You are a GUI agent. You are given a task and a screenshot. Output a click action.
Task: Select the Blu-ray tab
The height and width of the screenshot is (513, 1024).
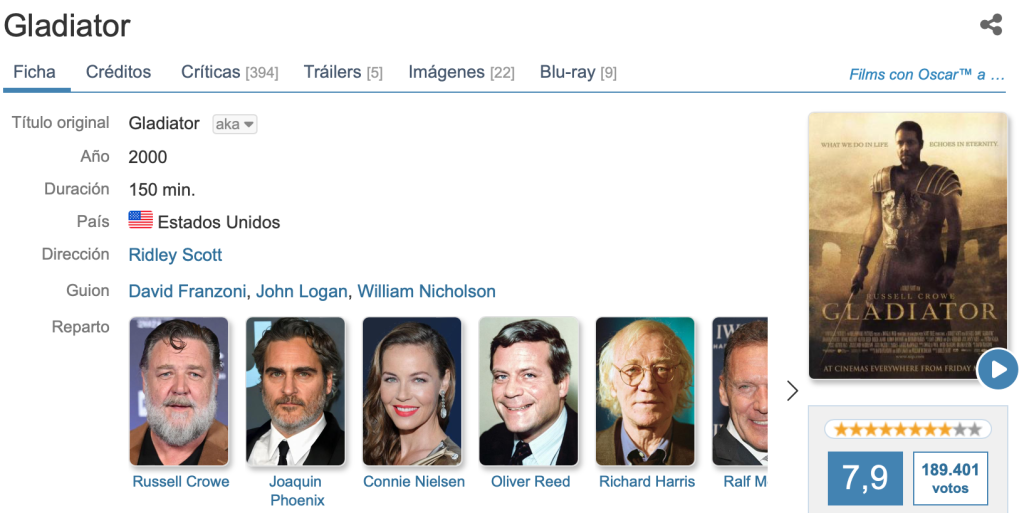coord(578,72)
